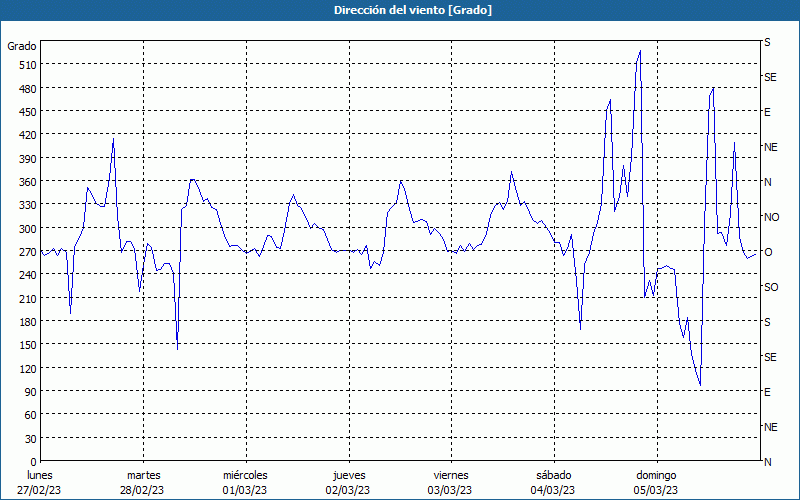800x500 pixels.
Task: Select the 'E' compass label at 450 level
Action: (767, 112)
